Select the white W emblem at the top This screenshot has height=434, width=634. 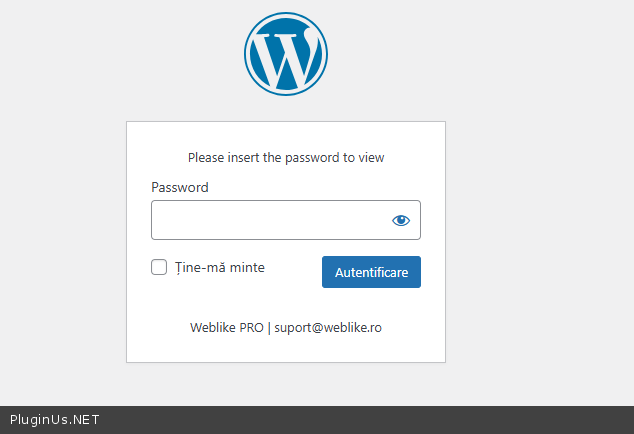286,54
